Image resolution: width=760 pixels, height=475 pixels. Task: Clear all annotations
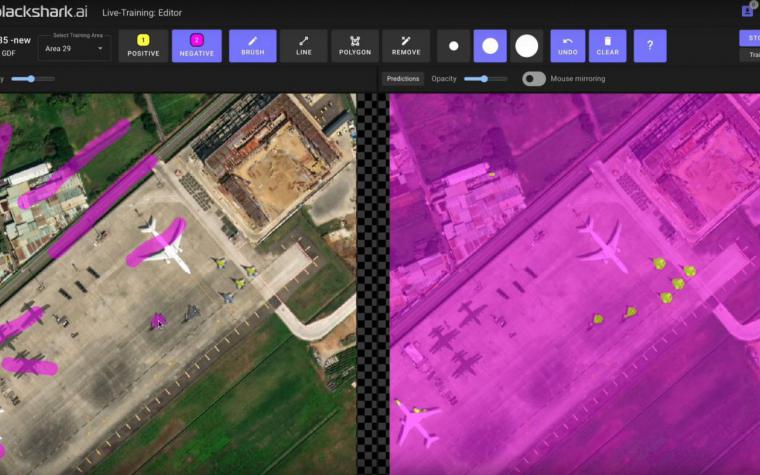[x=607, y=46]
